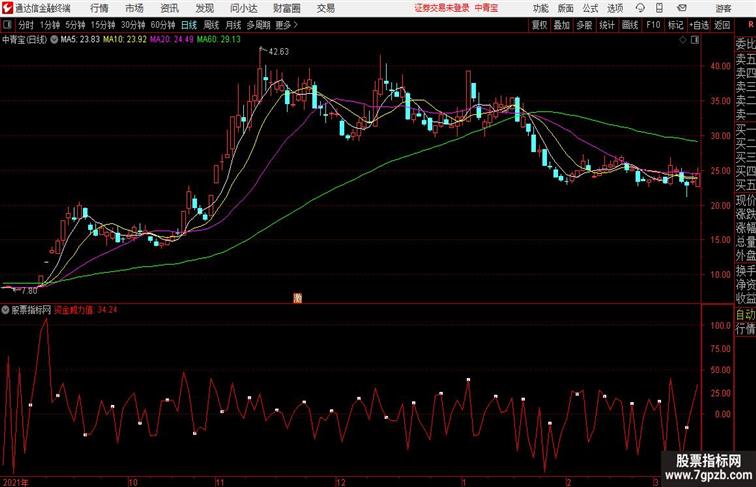
Task: Open the 发现 menu
Action: pos(204,8)
